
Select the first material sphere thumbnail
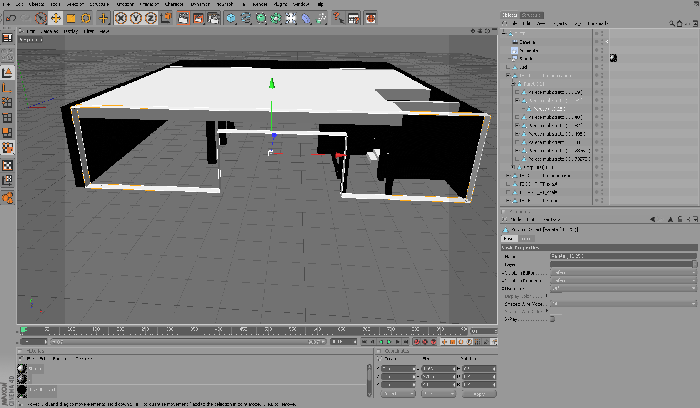pos(22,369)
